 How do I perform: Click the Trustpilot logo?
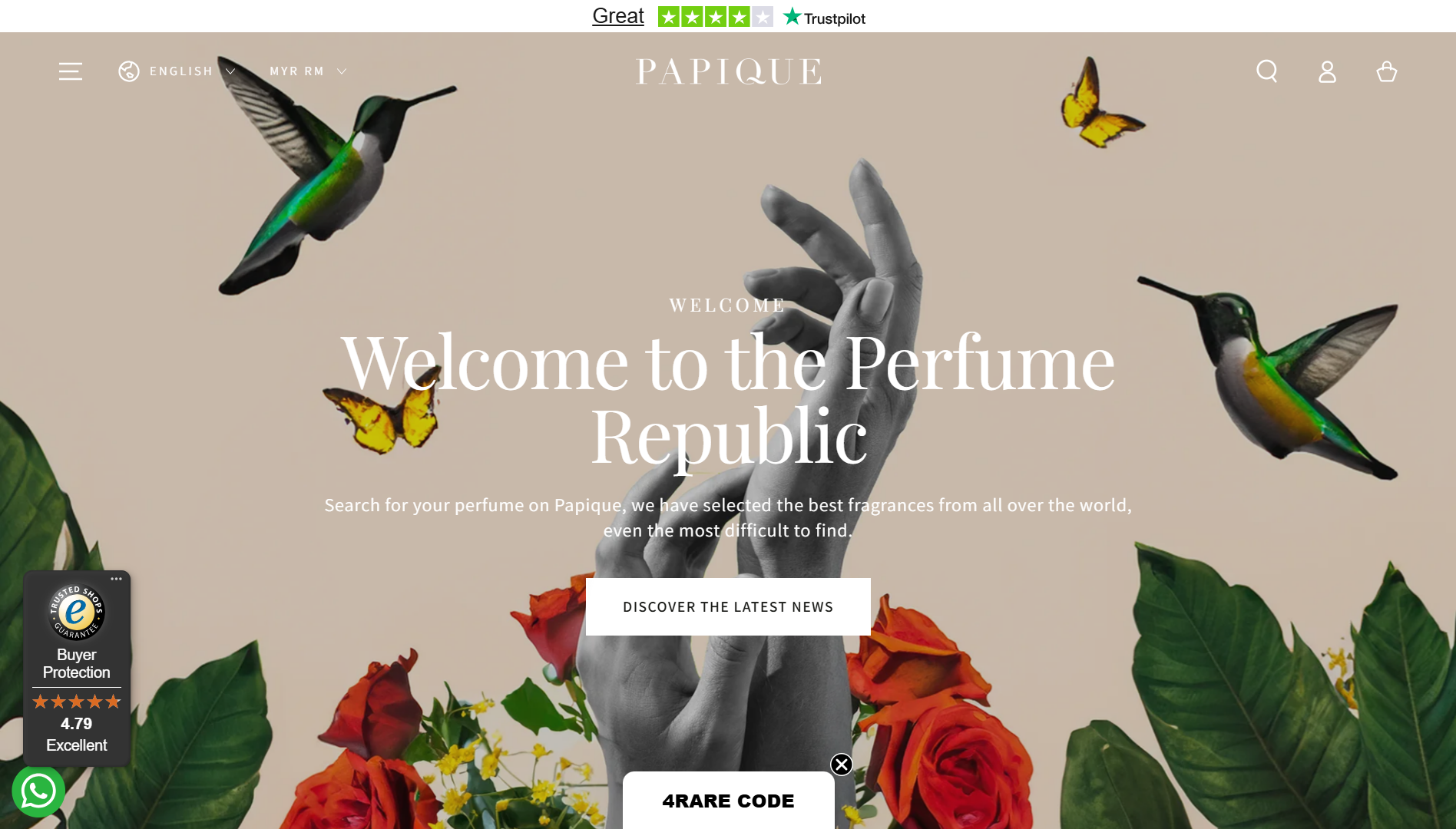point(824,17)
